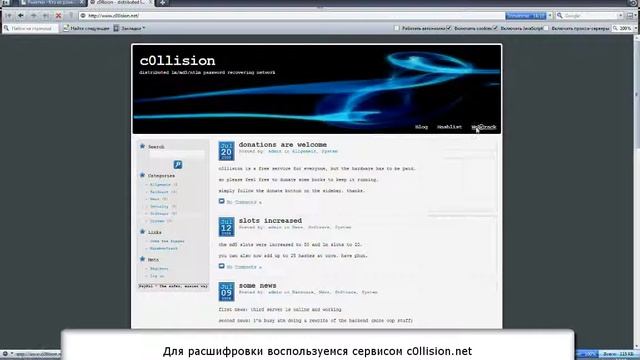Viewport: 640px width, 360px height.
Task: Click No Comments under donations post
Action: (244, 202)
